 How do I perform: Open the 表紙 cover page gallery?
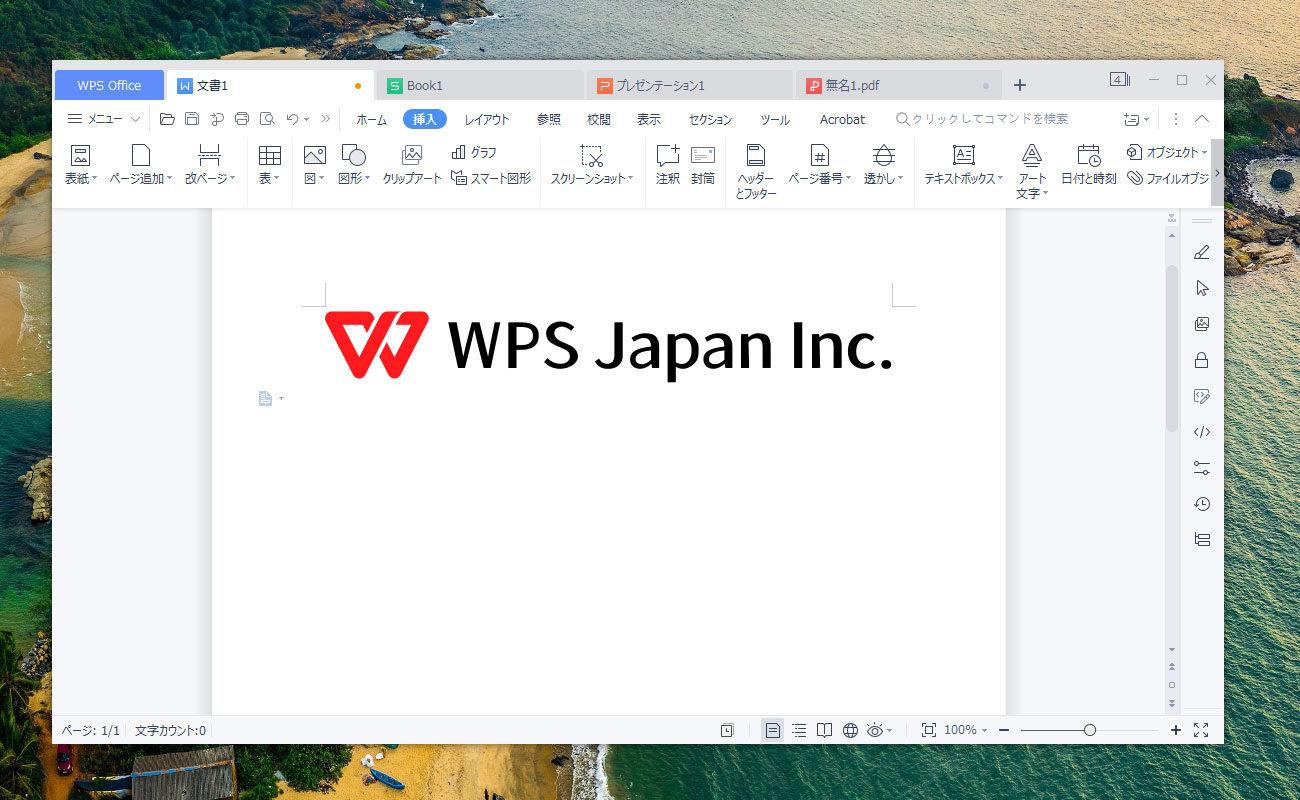(x=81, y=165)
